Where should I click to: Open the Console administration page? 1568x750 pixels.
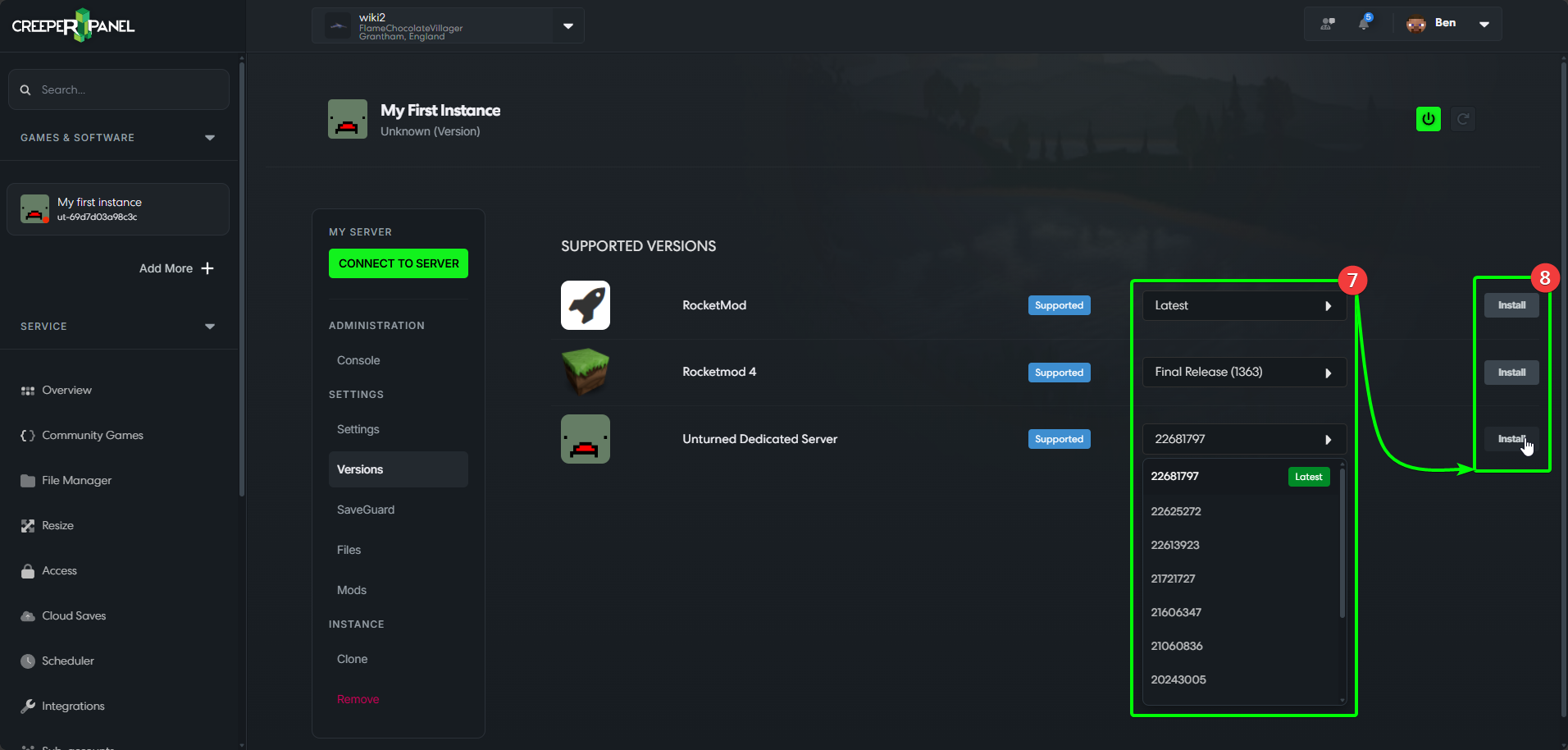tap(358, 359)
